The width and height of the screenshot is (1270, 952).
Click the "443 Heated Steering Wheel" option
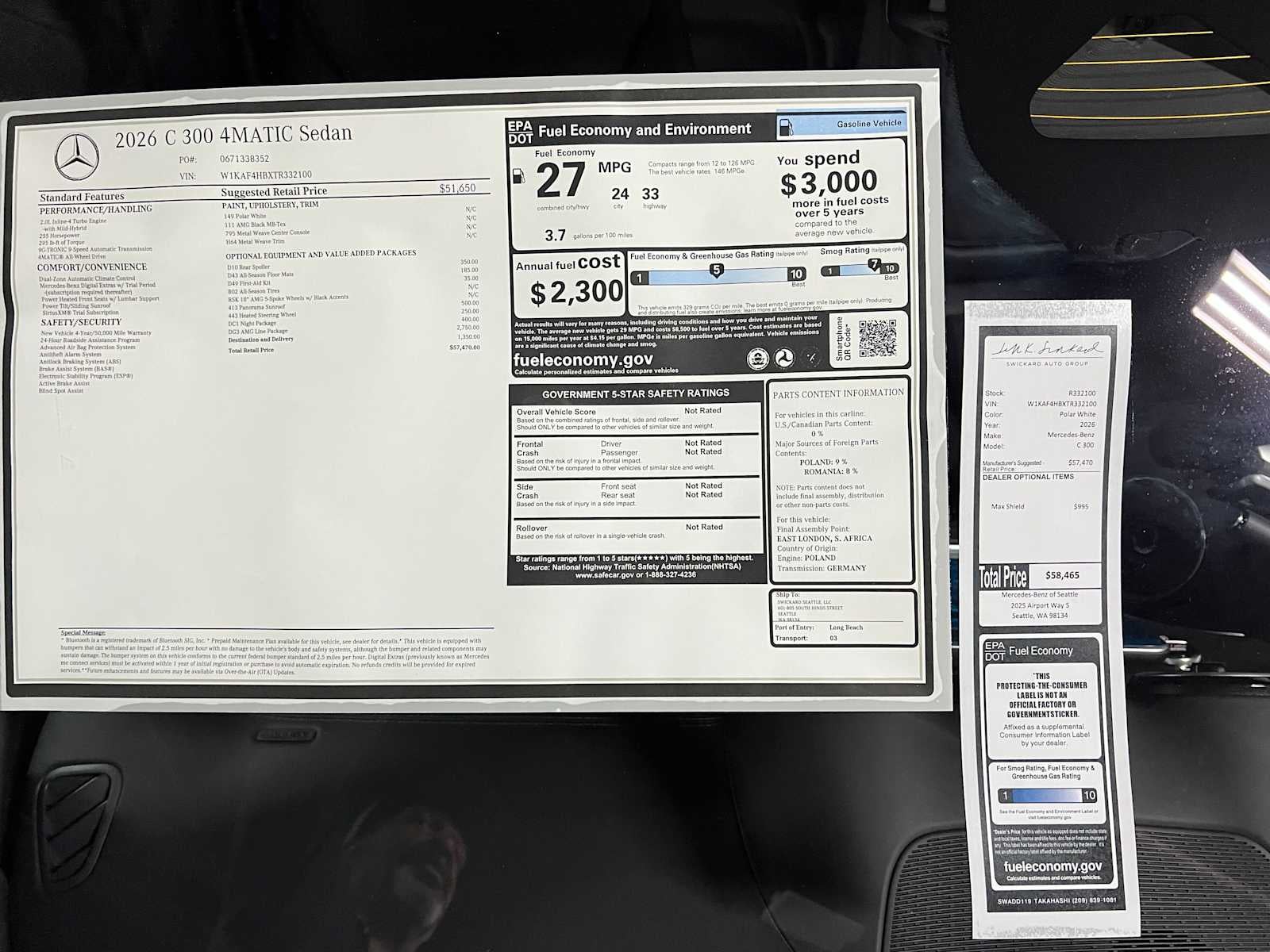pos(262,315)
